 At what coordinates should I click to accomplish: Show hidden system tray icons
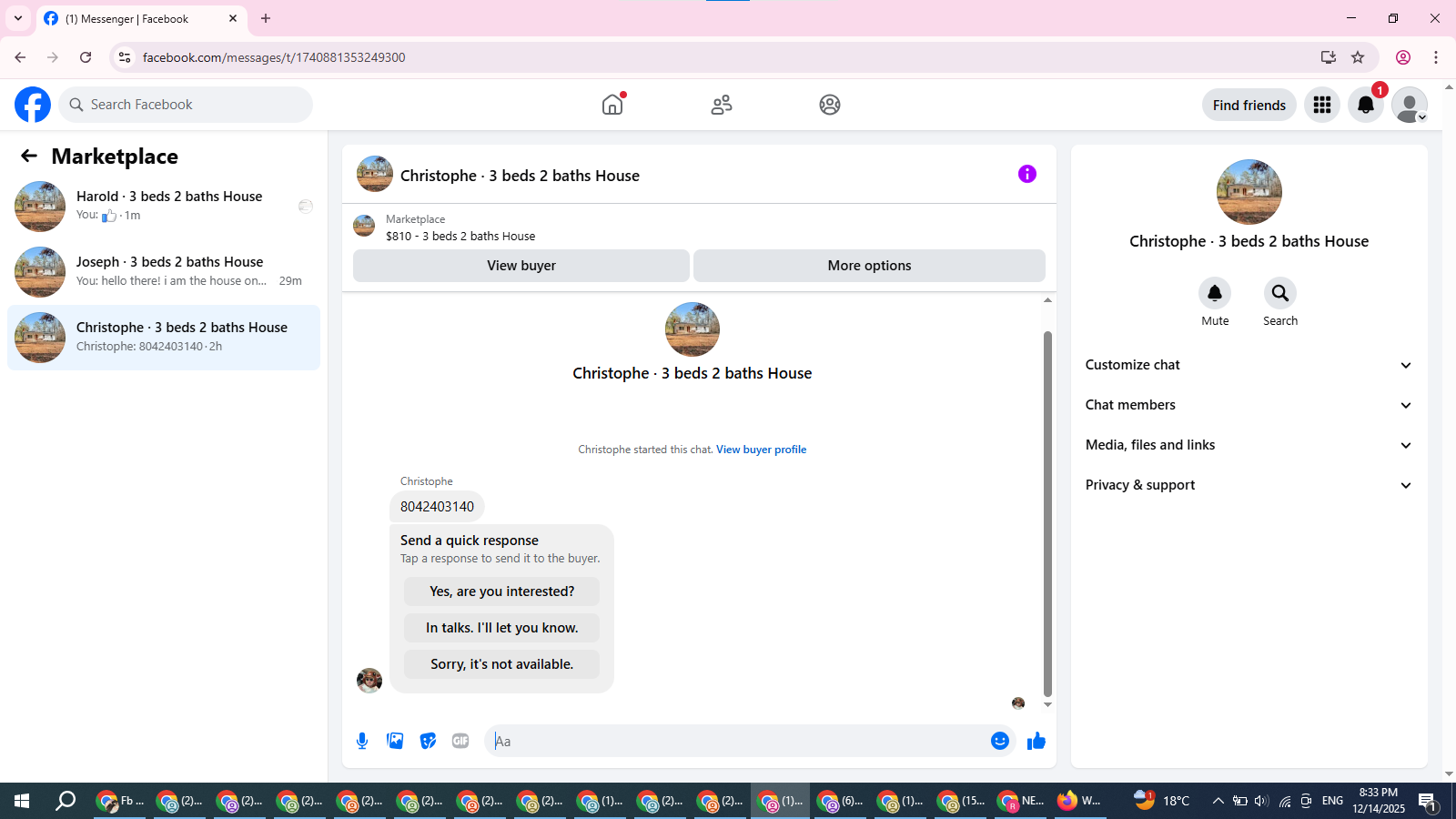[1218, 801]
